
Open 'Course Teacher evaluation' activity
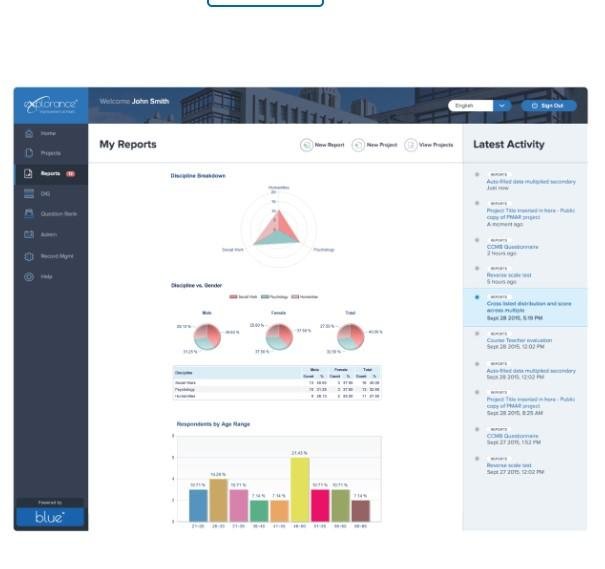click(519, 340)
